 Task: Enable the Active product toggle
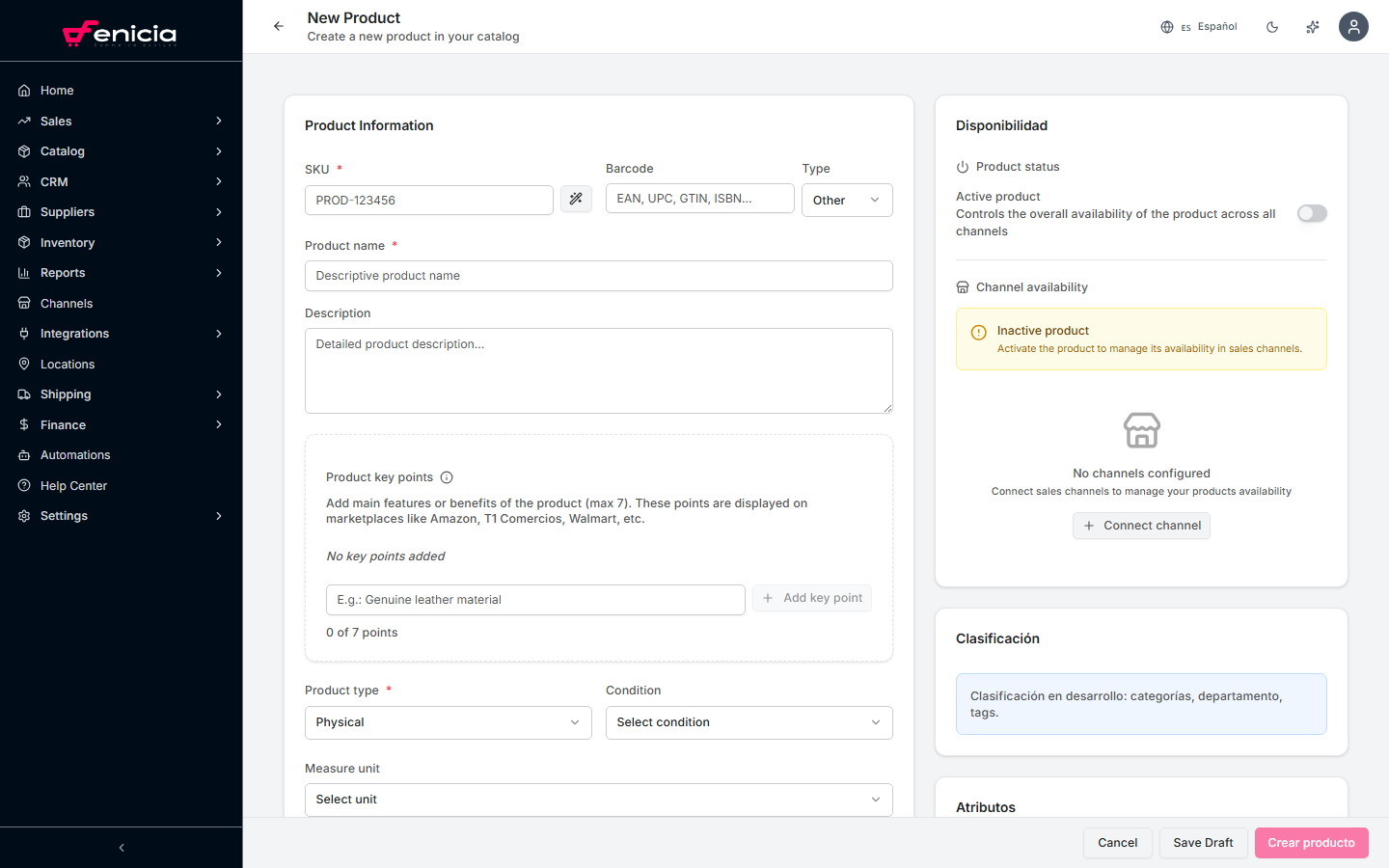click(x=1312, y=213)
